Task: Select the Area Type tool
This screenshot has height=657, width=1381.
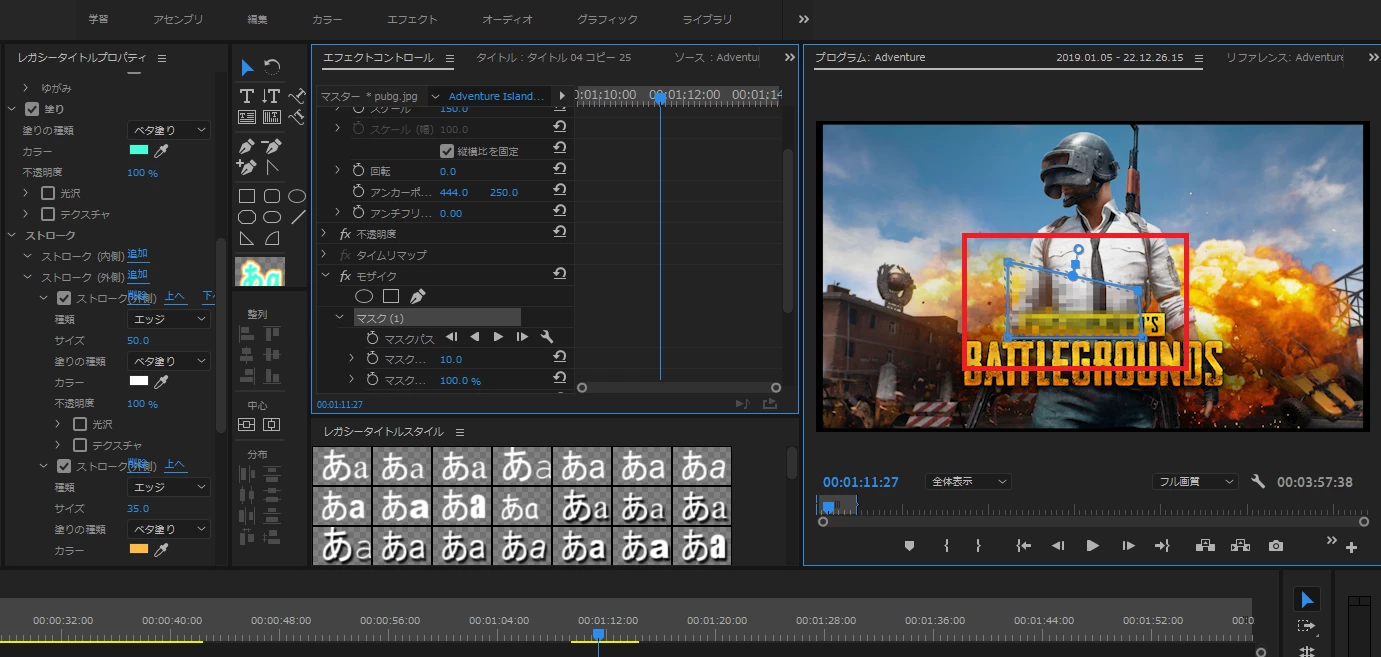Action: point(247,118)
